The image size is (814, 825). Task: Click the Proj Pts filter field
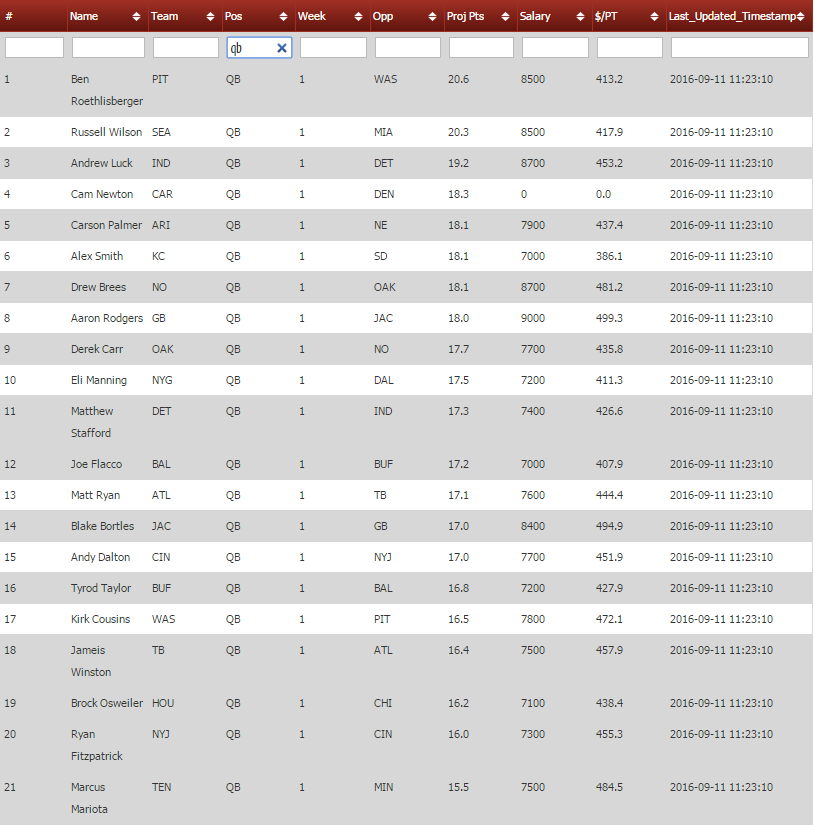481,48
